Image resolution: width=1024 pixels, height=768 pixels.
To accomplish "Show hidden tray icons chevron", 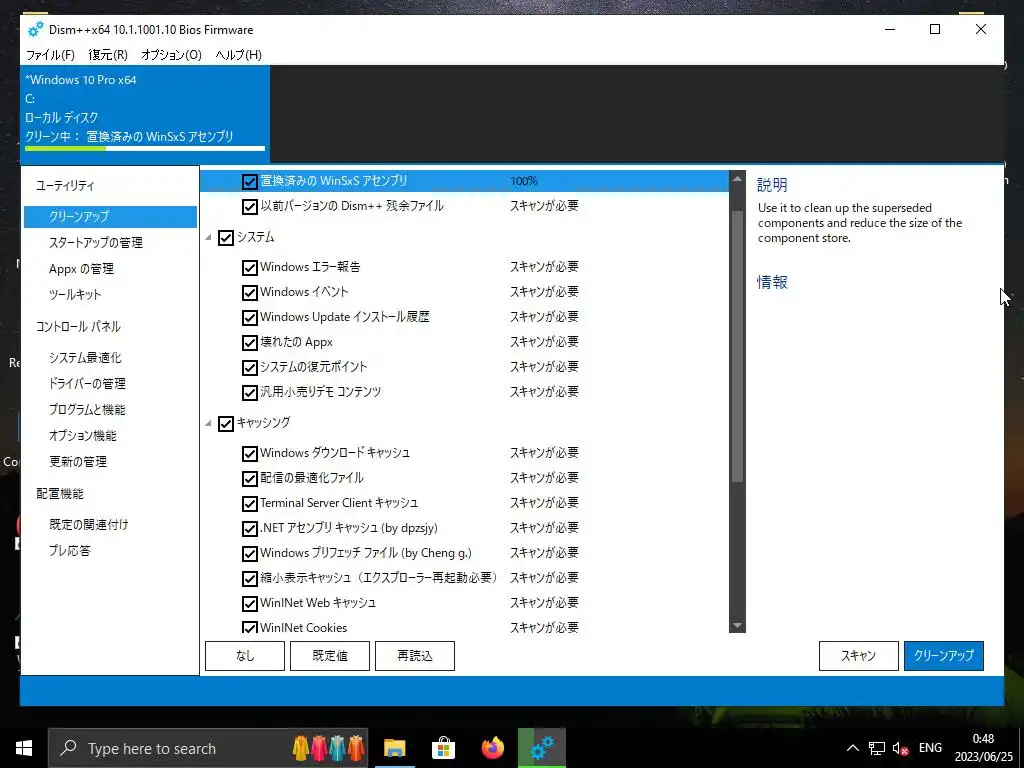I will (x=853, y=748).
